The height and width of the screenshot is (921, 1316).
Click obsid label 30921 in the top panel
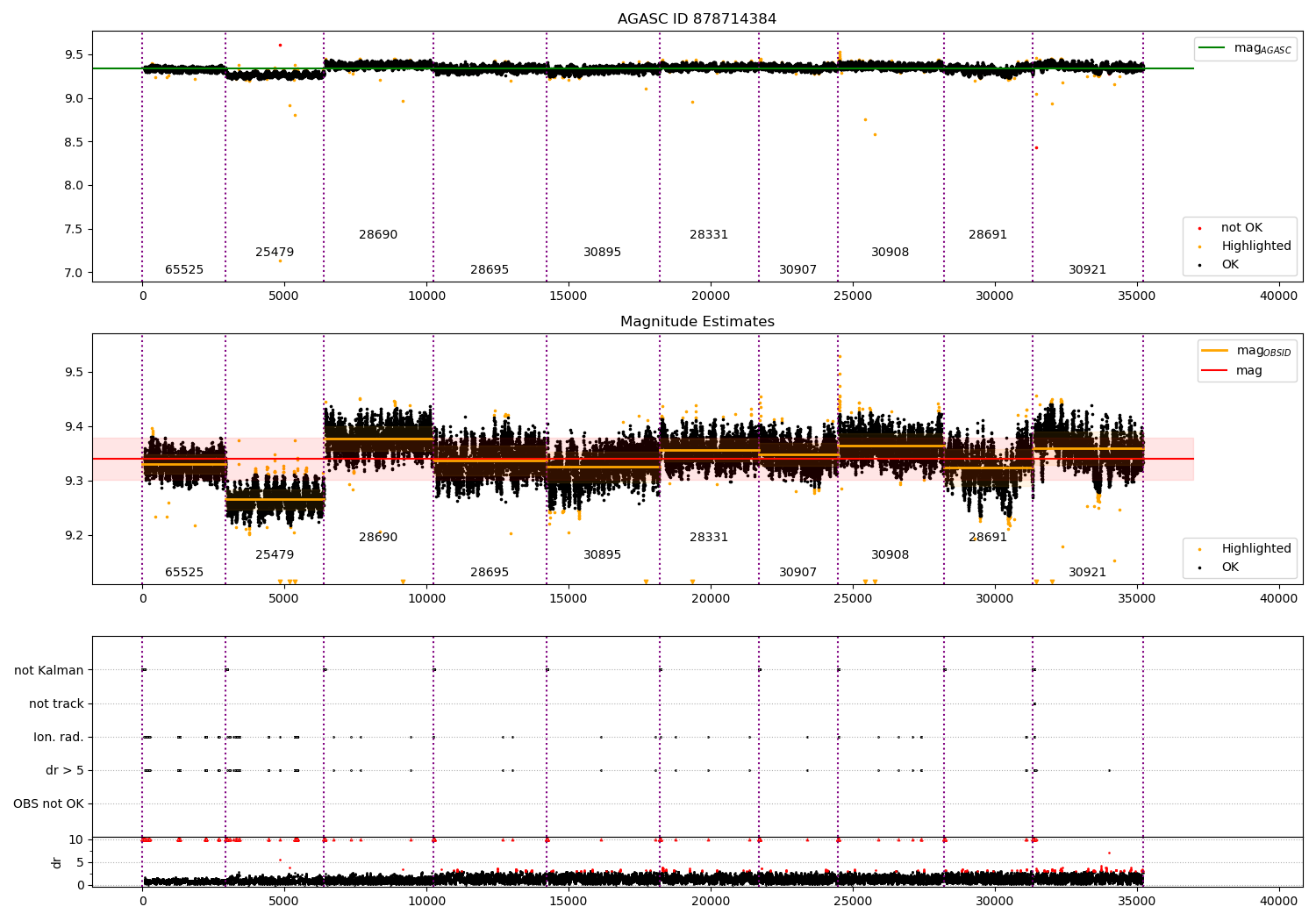click(x=1087, y=270)
